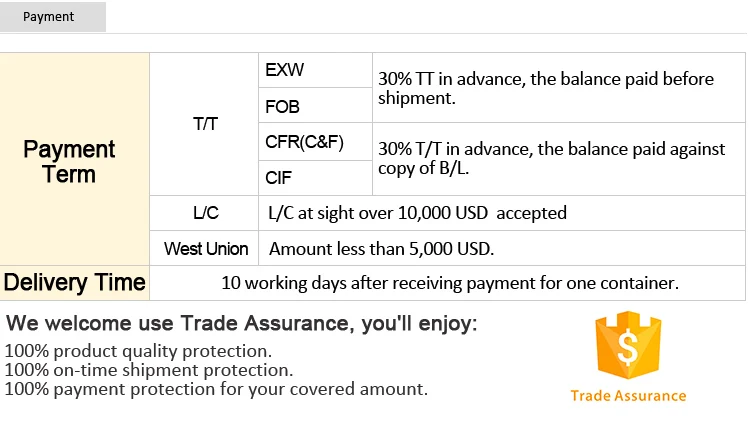Click the CFR(C&F) trade term cell

[x=304, y=142]
